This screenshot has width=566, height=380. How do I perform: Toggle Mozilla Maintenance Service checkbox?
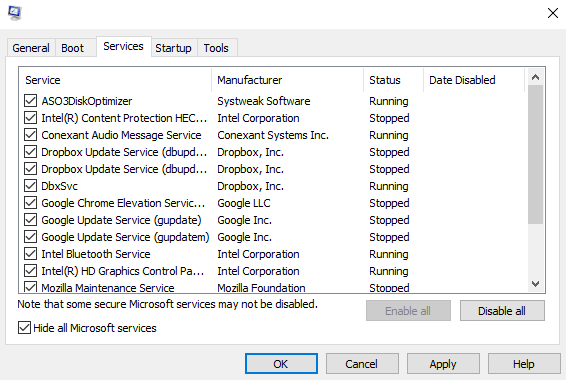[31, 287]
